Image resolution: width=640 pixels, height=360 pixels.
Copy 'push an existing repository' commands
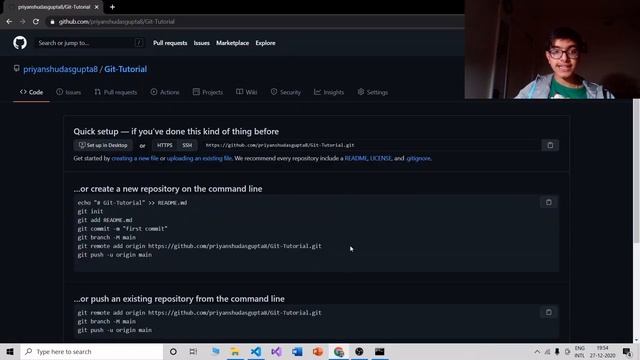549,313
